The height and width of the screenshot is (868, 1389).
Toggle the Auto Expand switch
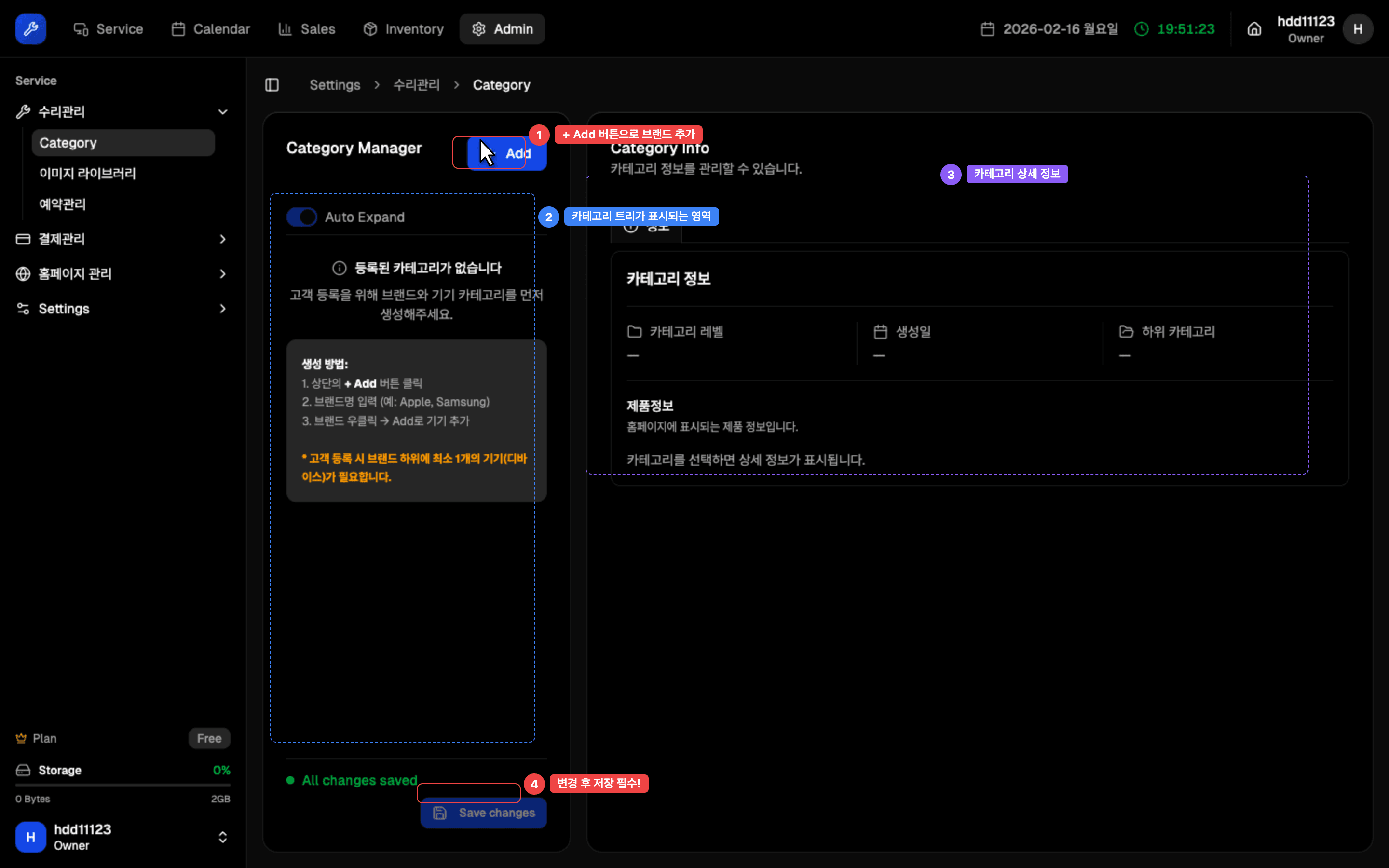[302, 217]
